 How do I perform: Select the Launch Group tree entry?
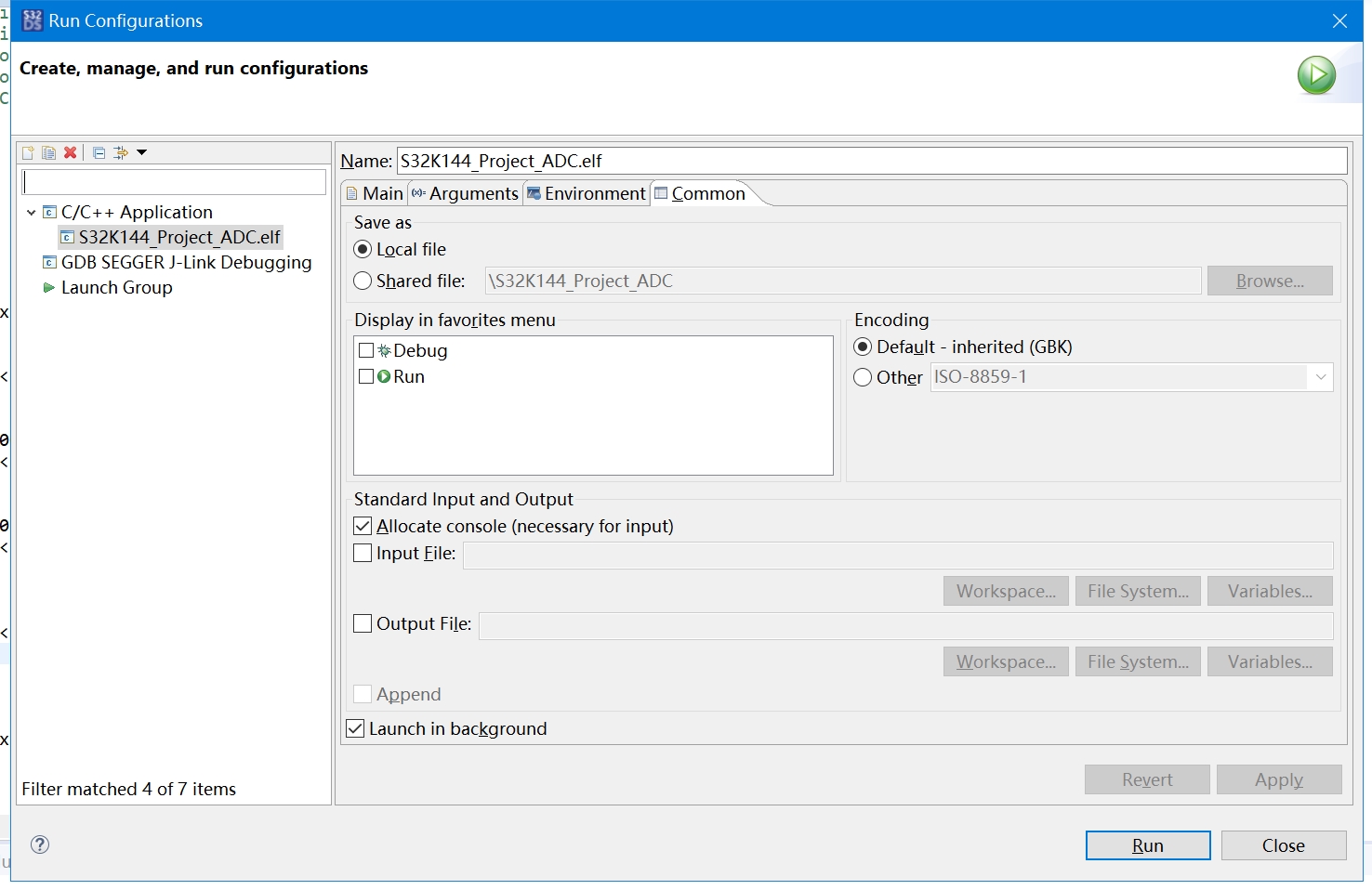tap(116, 288)
